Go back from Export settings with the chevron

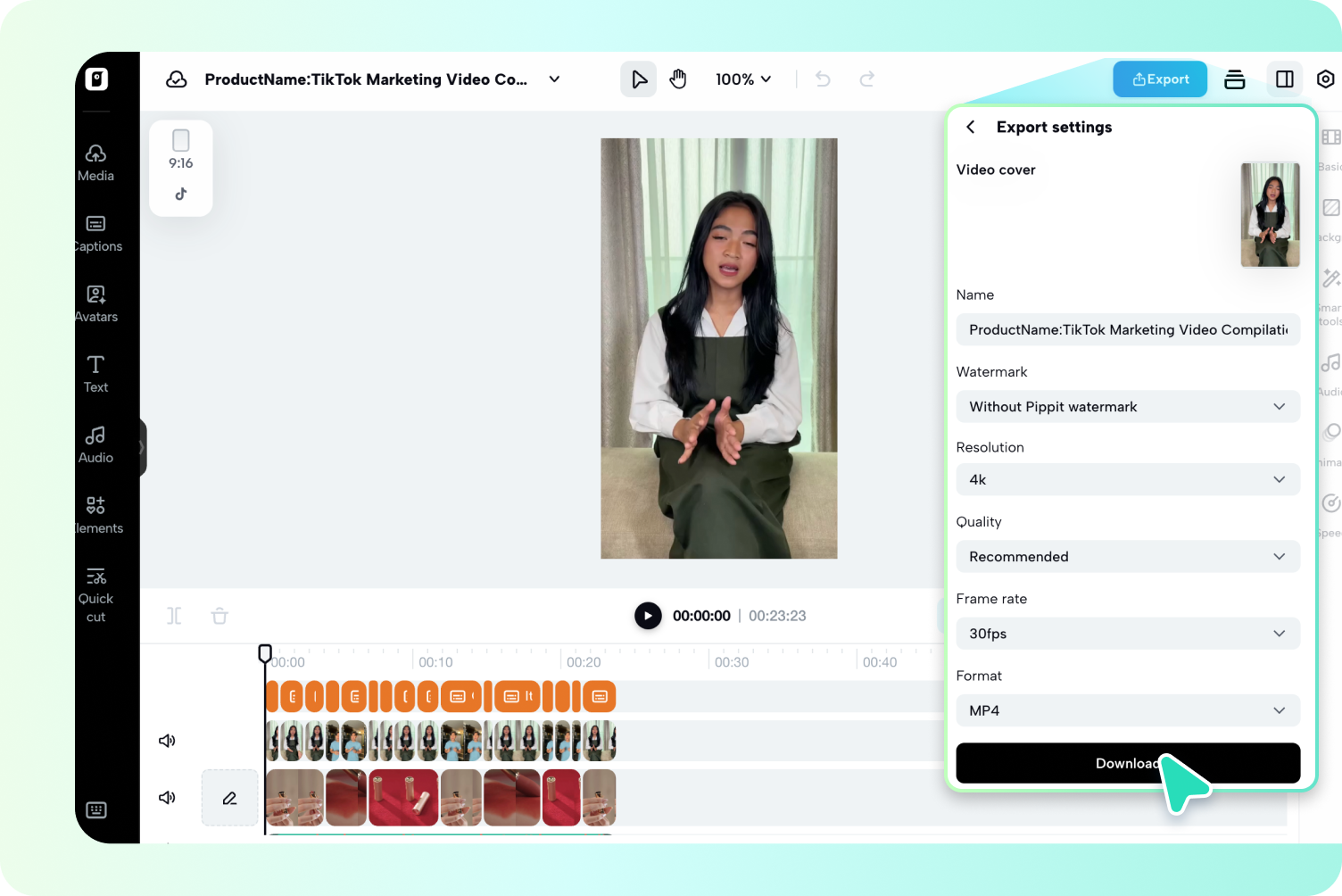click(x=971, y=127)
